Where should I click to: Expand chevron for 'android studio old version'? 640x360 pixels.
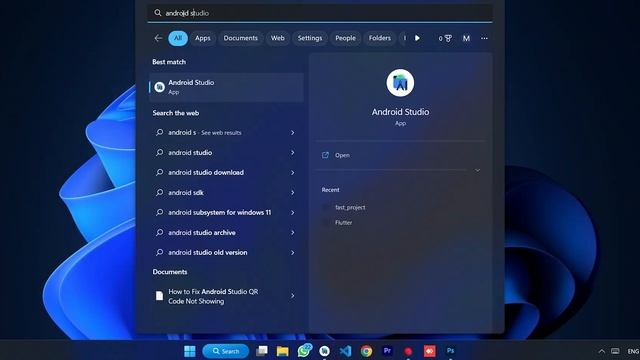(x=293, y=253)
